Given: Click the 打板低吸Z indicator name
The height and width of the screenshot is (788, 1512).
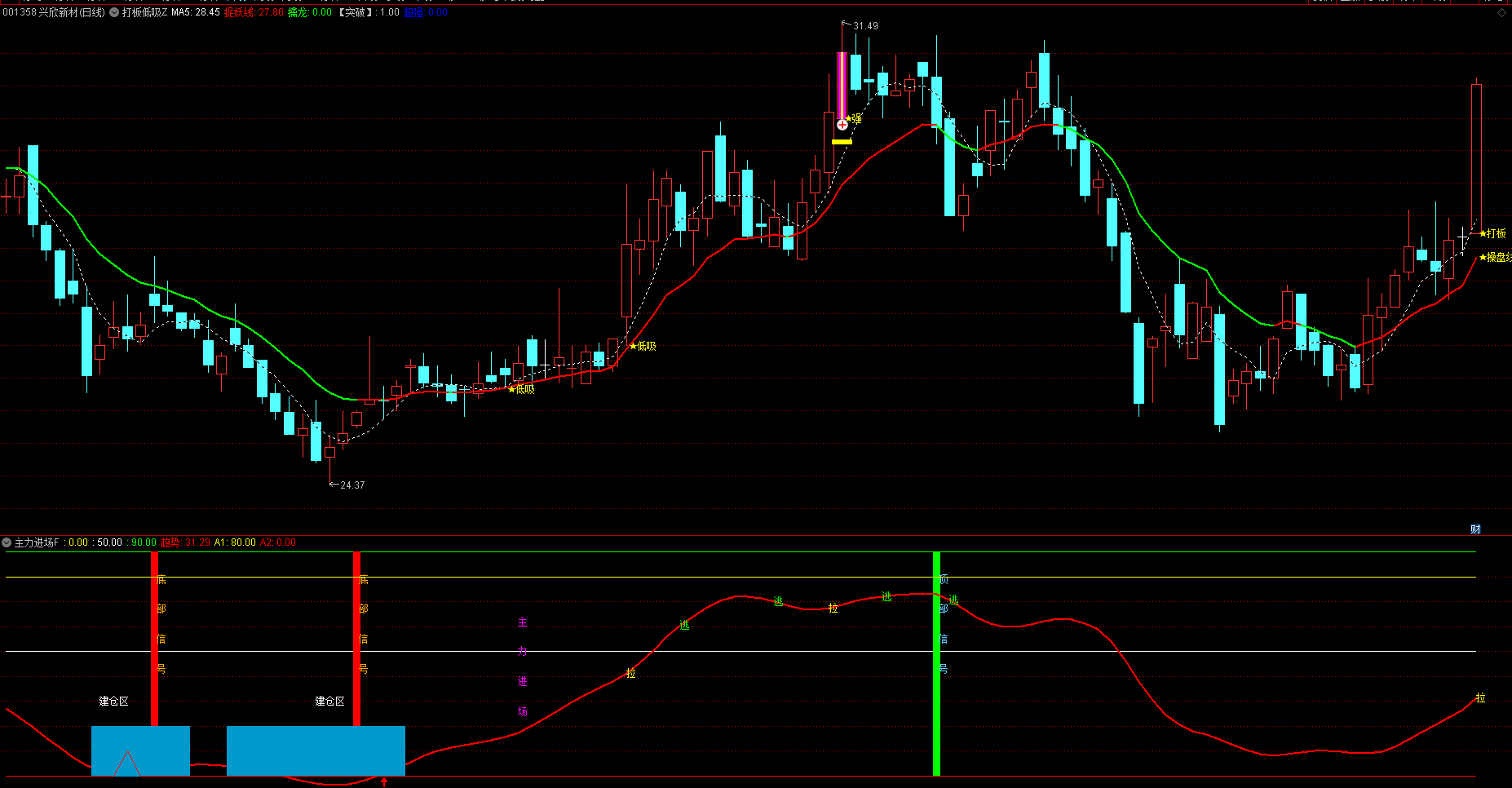Looking at the screenshot, I should [x=145, y=12].
